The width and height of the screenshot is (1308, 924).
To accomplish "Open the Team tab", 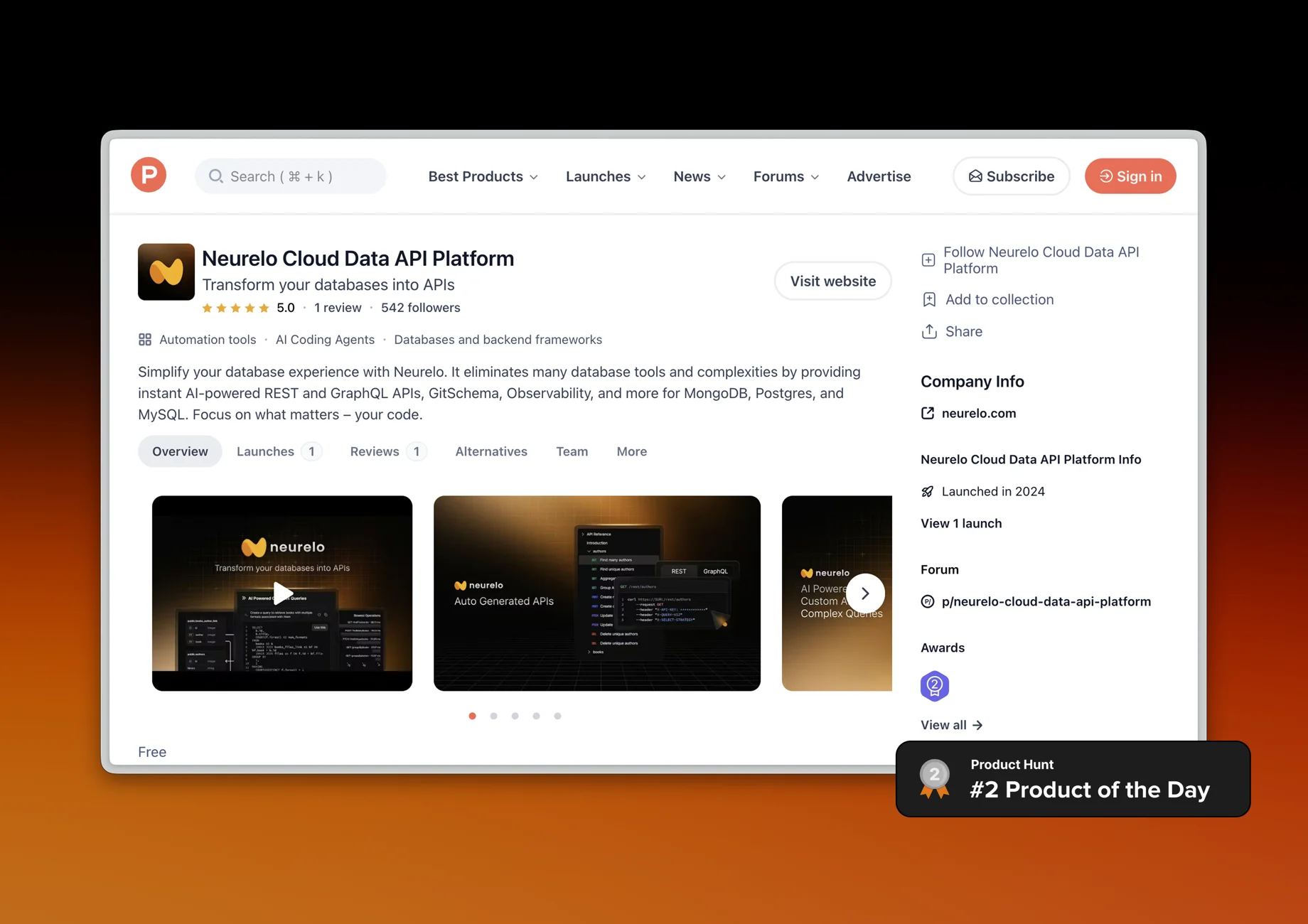I will tap(572, 451).
